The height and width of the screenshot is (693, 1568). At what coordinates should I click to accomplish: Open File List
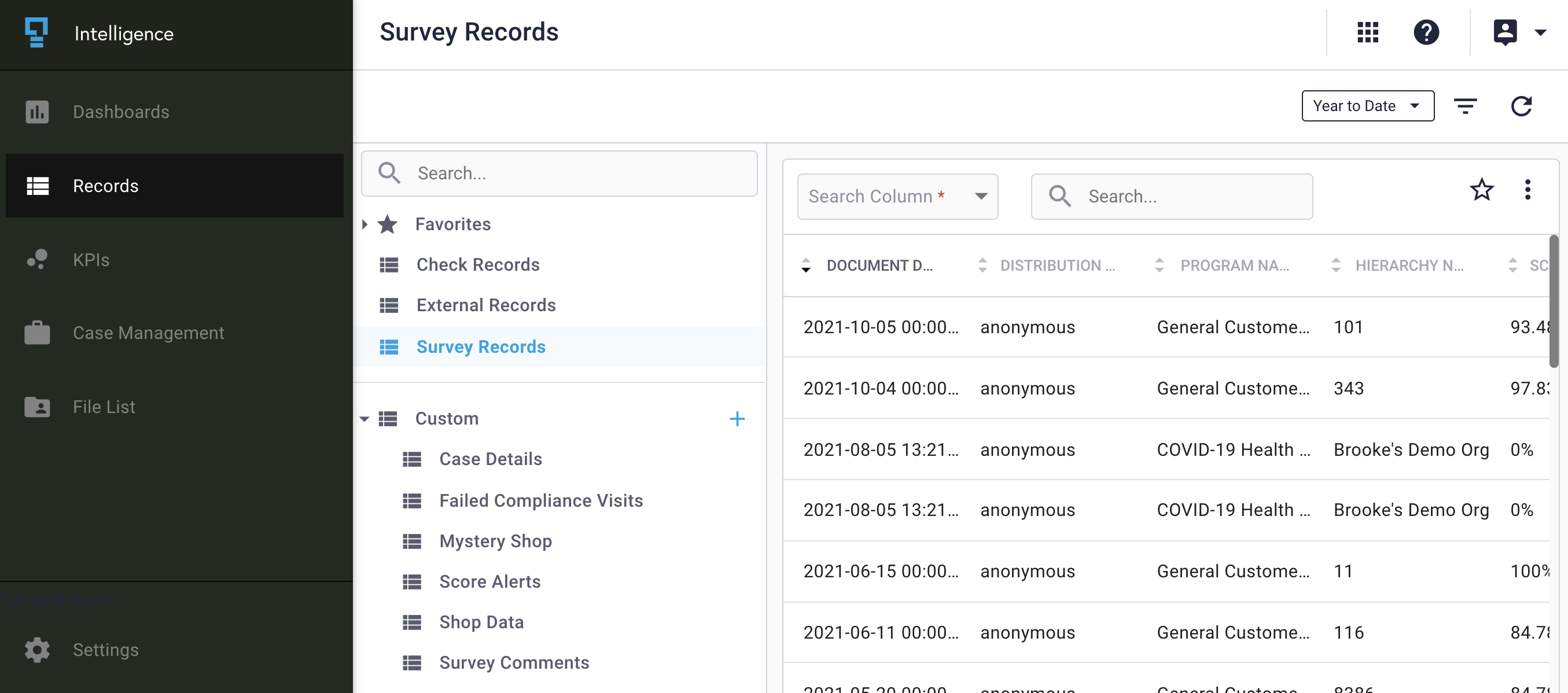point(104,407)
